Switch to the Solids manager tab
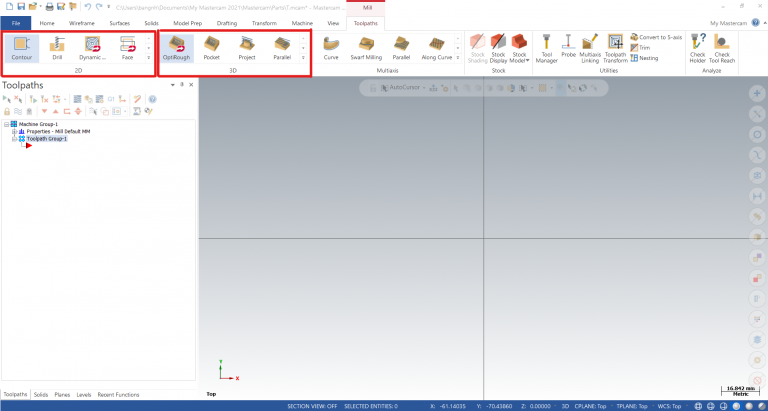Viewport: 768px width, 411px height. pos(41,394)
